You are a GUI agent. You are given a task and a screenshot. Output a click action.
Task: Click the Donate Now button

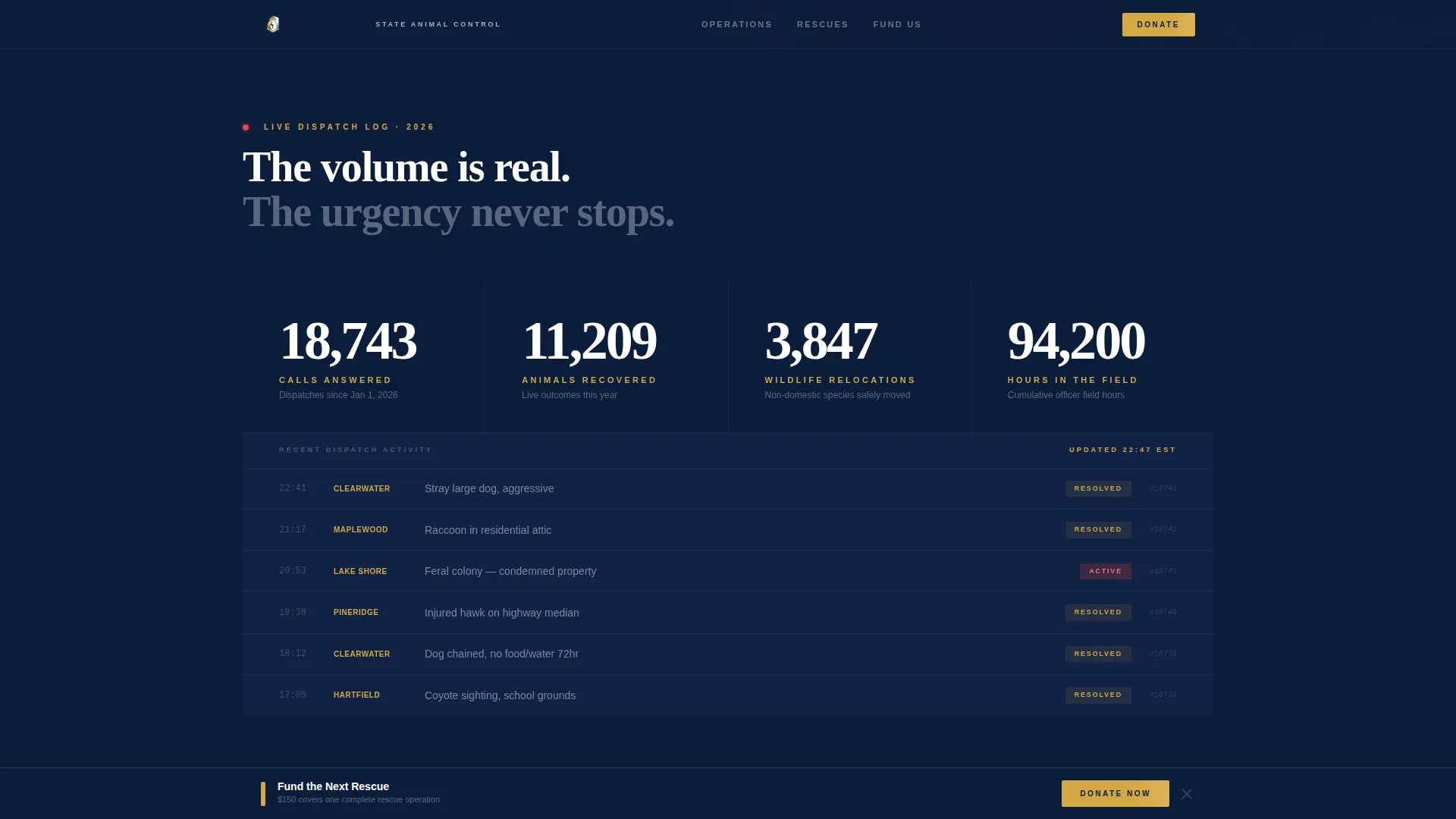click(1115, 793)
